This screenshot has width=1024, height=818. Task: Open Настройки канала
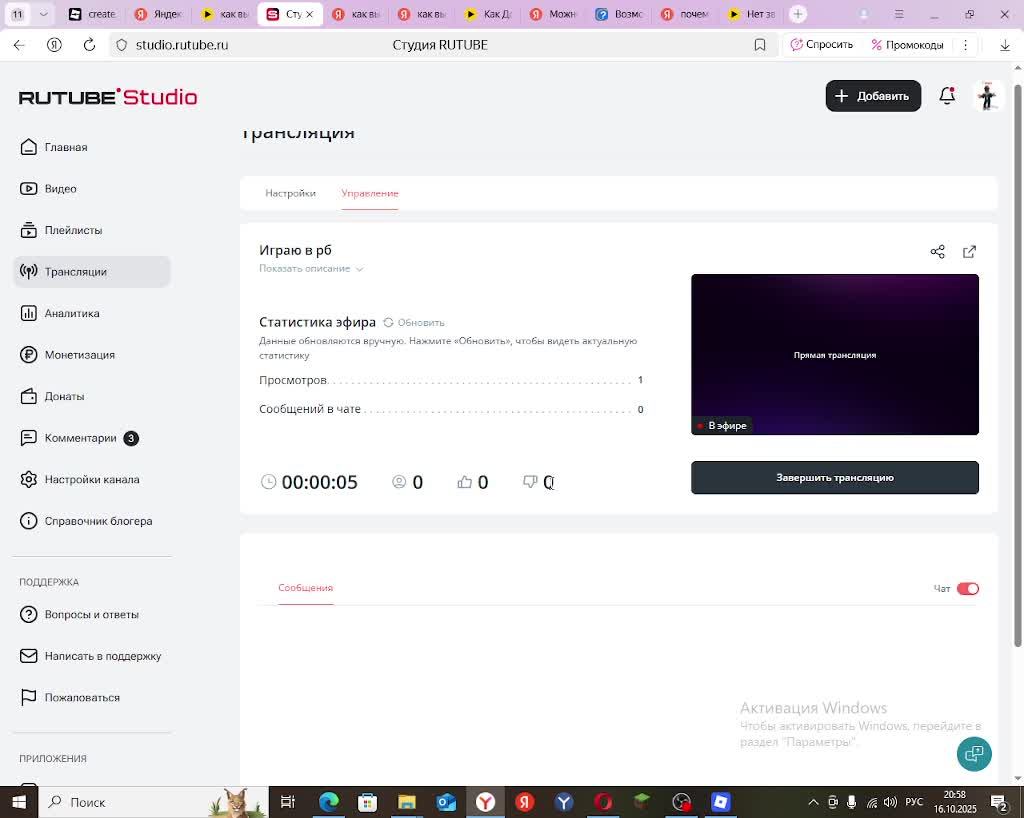[x=79, y=479]
